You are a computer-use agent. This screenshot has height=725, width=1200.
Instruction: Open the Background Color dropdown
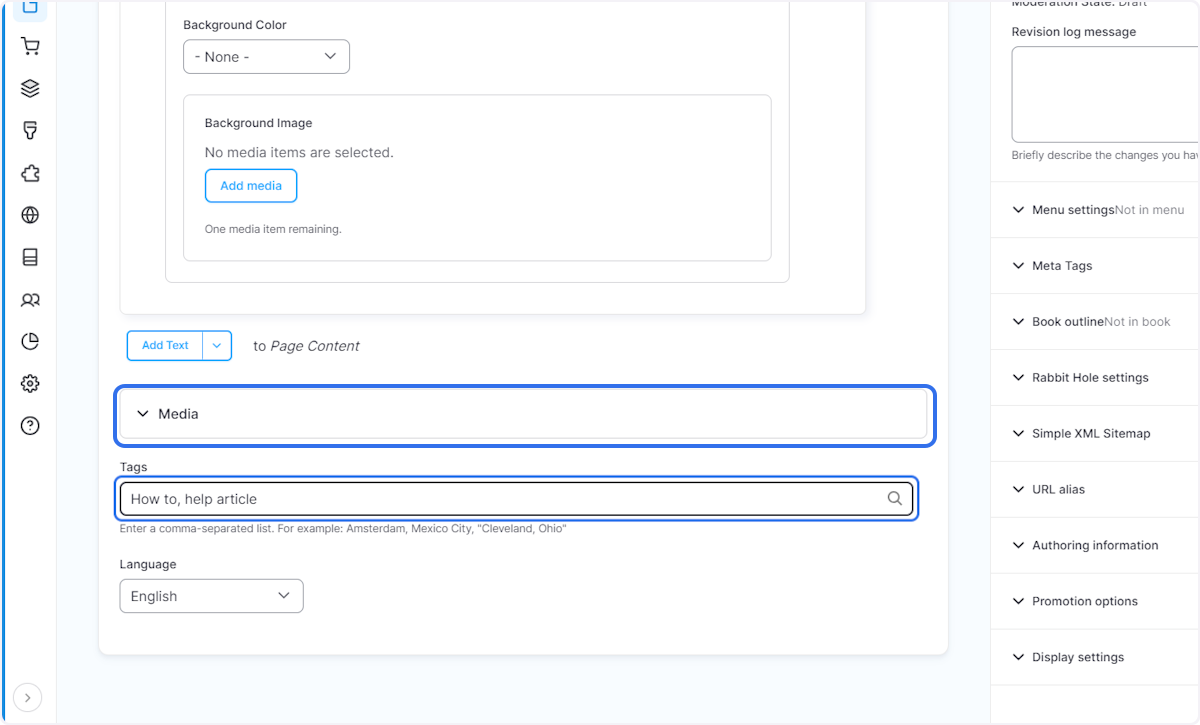click(266, 56)
